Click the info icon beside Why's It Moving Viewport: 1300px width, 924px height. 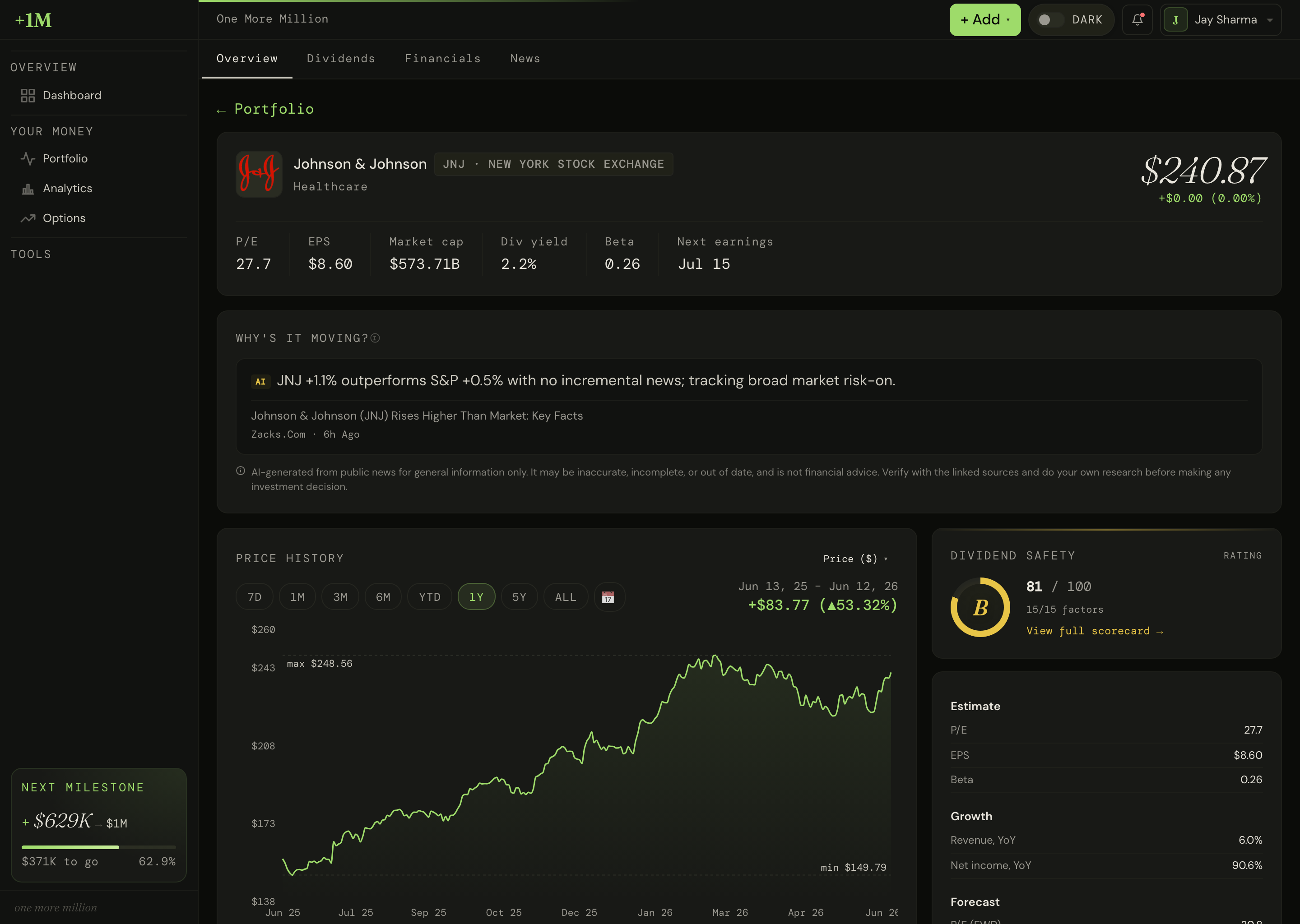(x=375, y=338)
